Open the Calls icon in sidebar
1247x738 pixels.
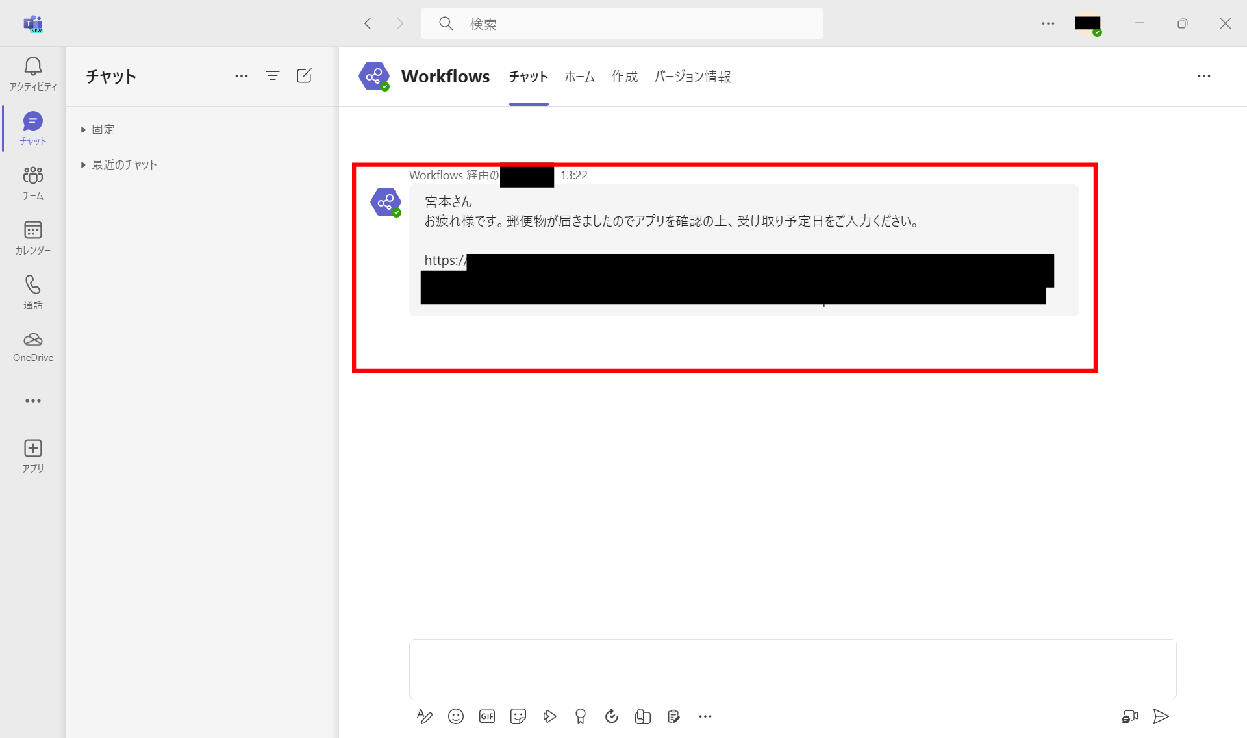click(x=33, y=290)
